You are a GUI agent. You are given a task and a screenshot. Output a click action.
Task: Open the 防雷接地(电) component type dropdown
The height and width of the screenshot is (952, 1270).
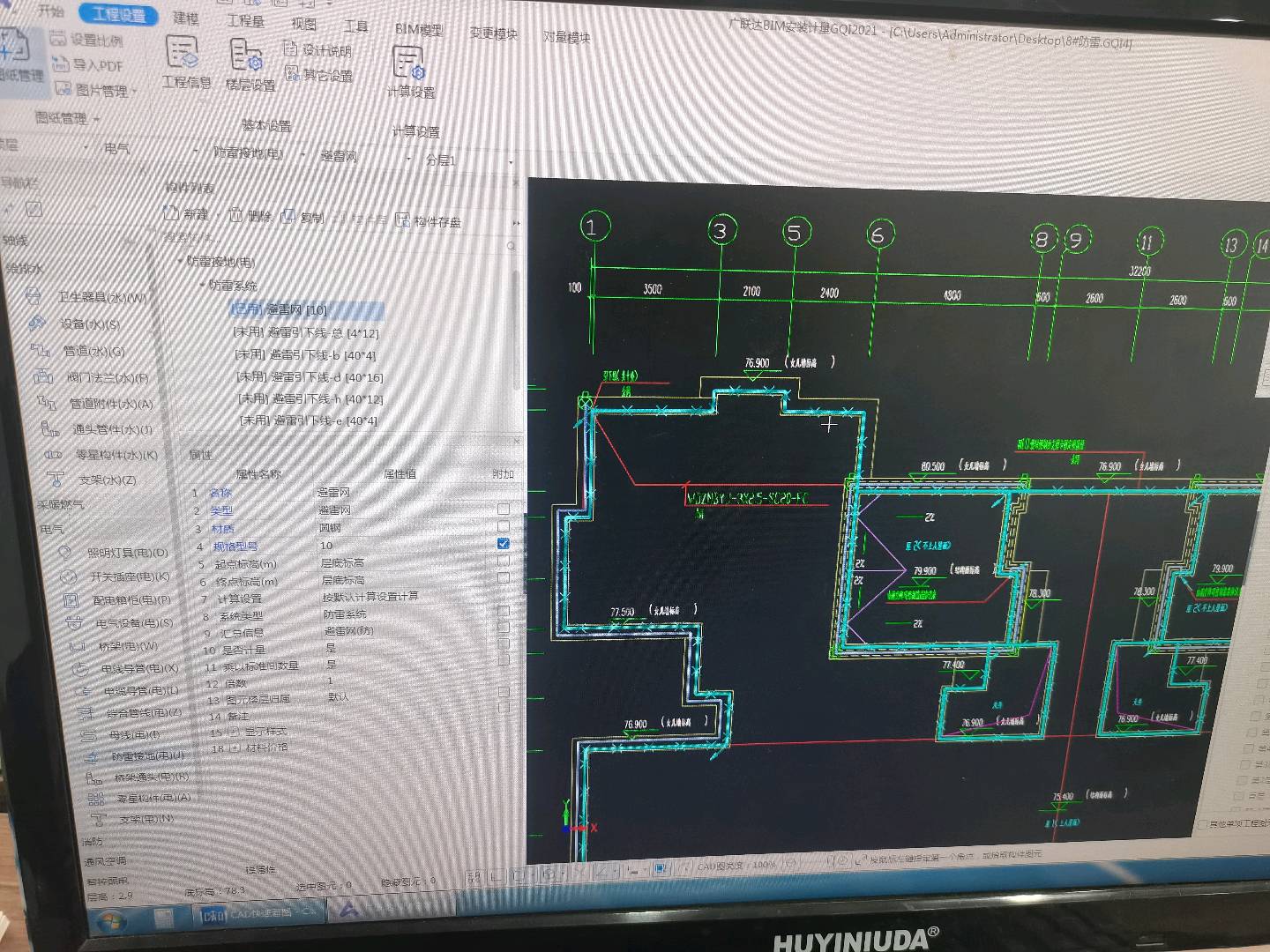(303, 154)
